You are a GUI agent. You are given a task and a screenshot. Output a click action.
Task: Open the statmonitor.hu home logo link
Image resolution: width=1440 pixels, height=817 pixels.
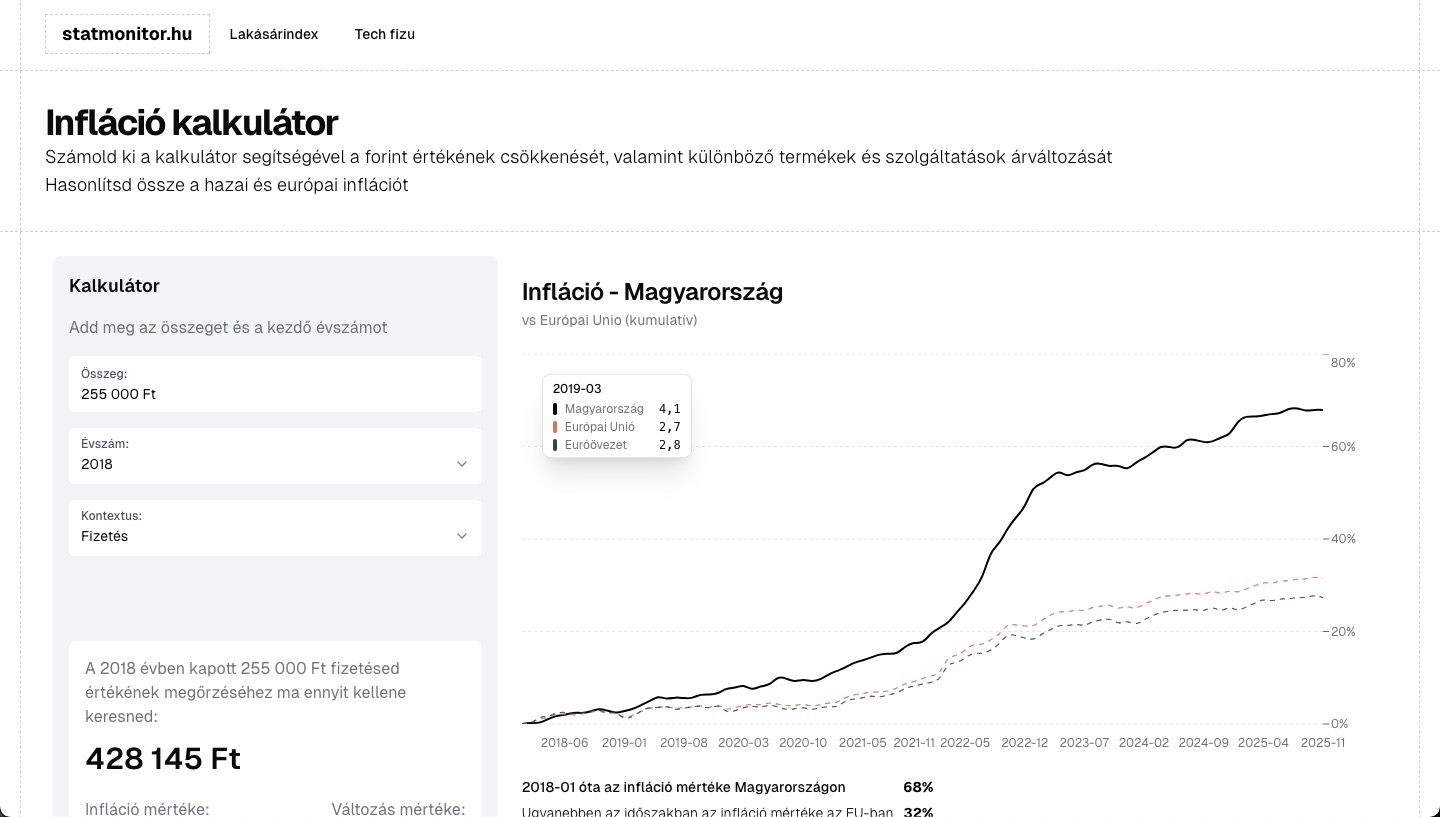[127, 34]
